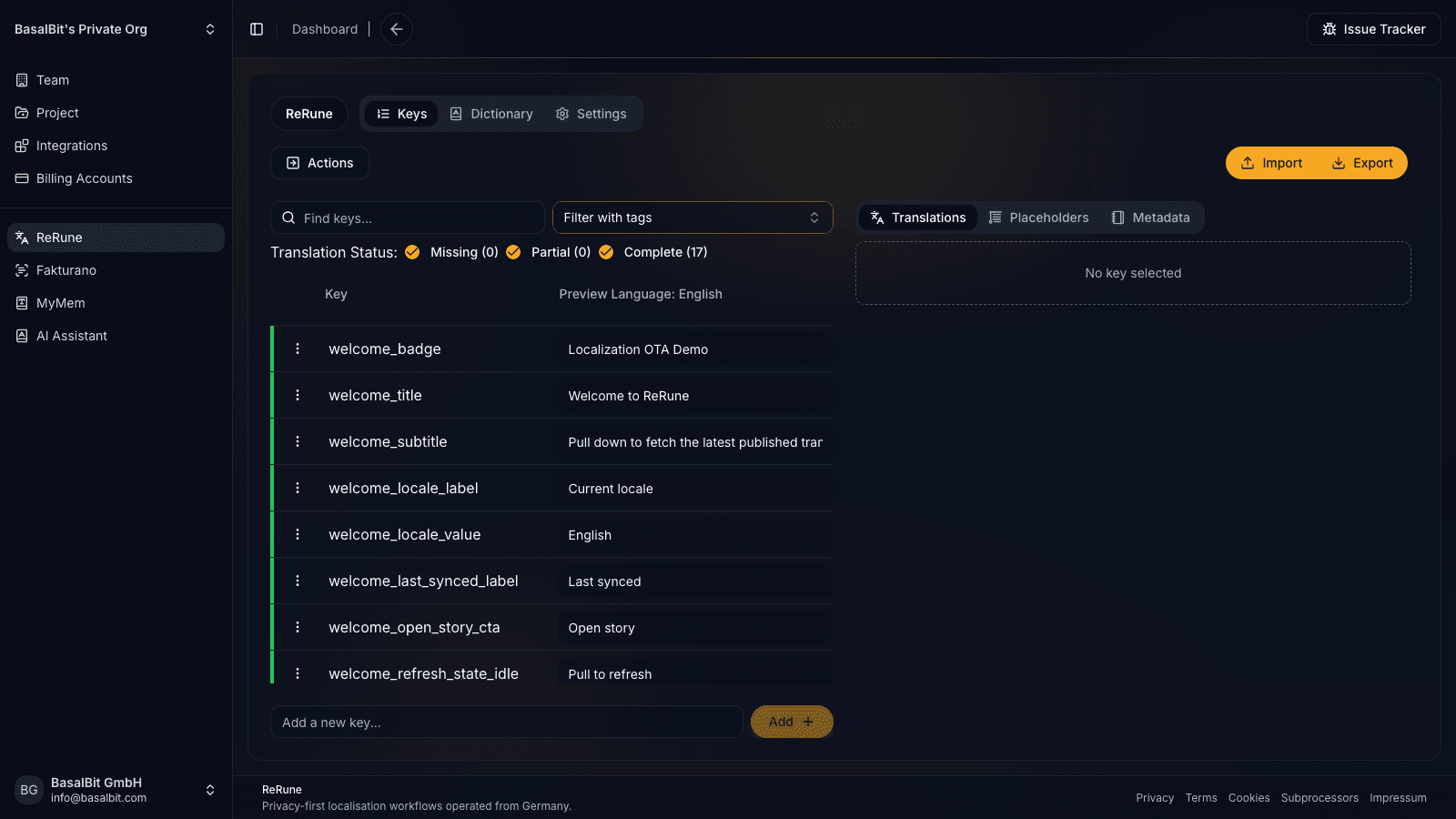Select the welcome_locale_label key
This screenshot has height=819, width=1456.
pyautogui.click(x=403, y=488)
